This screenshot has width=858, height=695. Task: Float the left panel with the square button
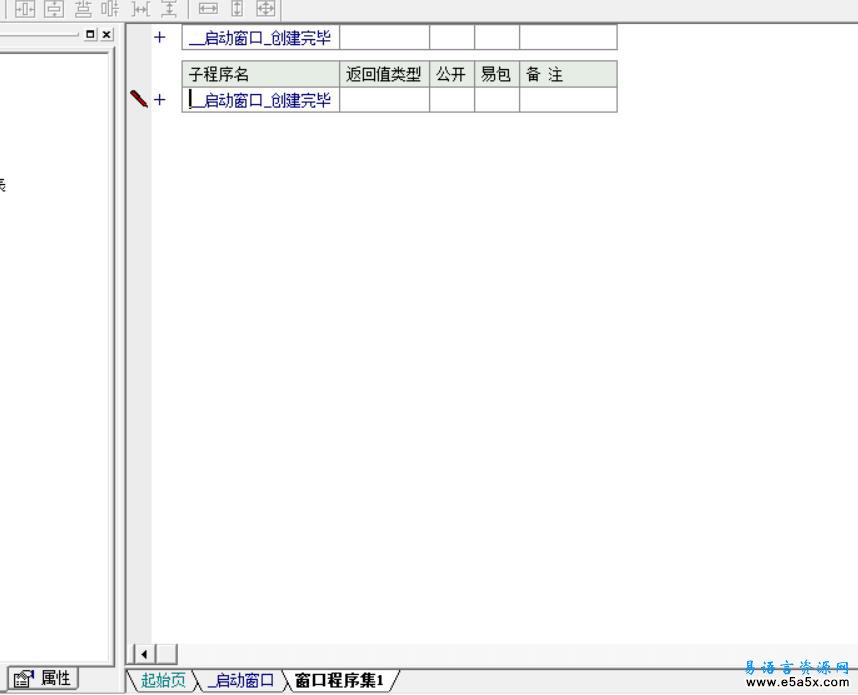(91, 34)
